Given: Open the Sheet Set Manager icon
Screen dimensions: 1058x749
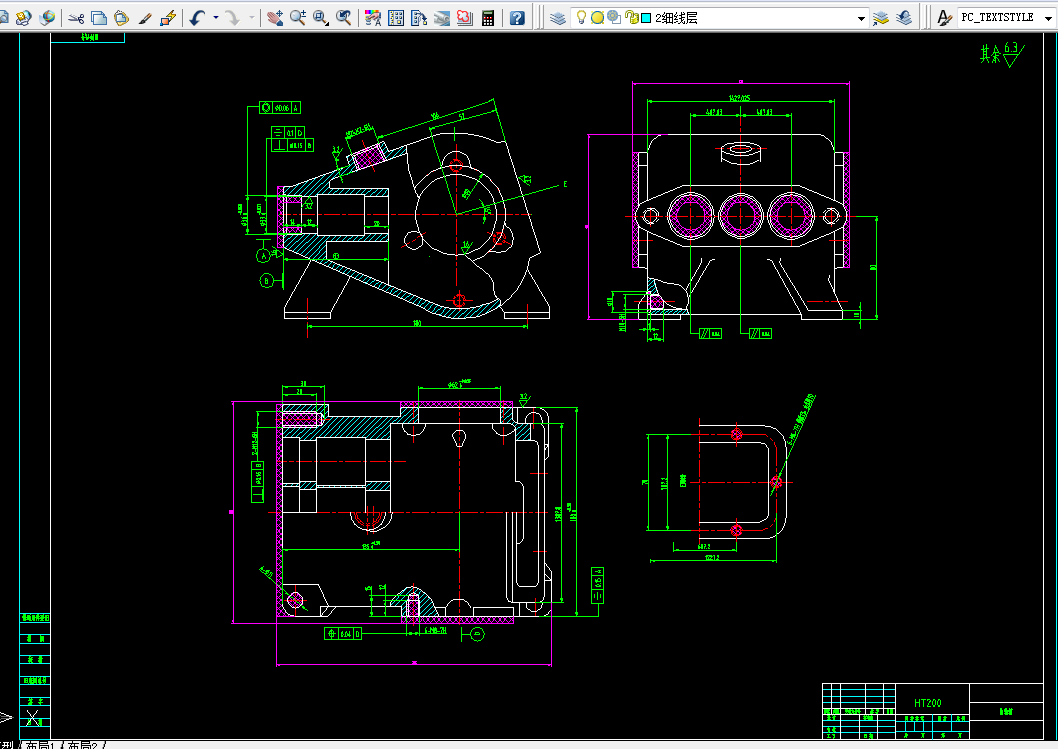Looking at the screenshot, I should pyautogui.click(x=442, y=18).
